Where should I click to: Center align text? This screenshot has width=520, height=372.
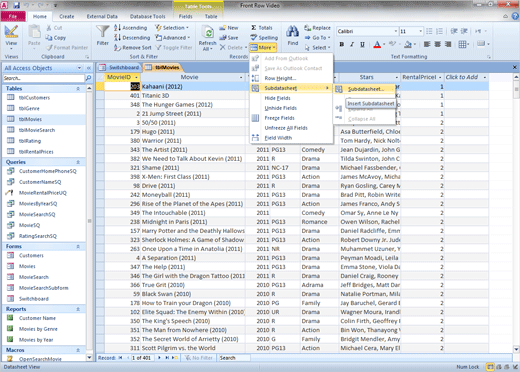coord(438,44)
